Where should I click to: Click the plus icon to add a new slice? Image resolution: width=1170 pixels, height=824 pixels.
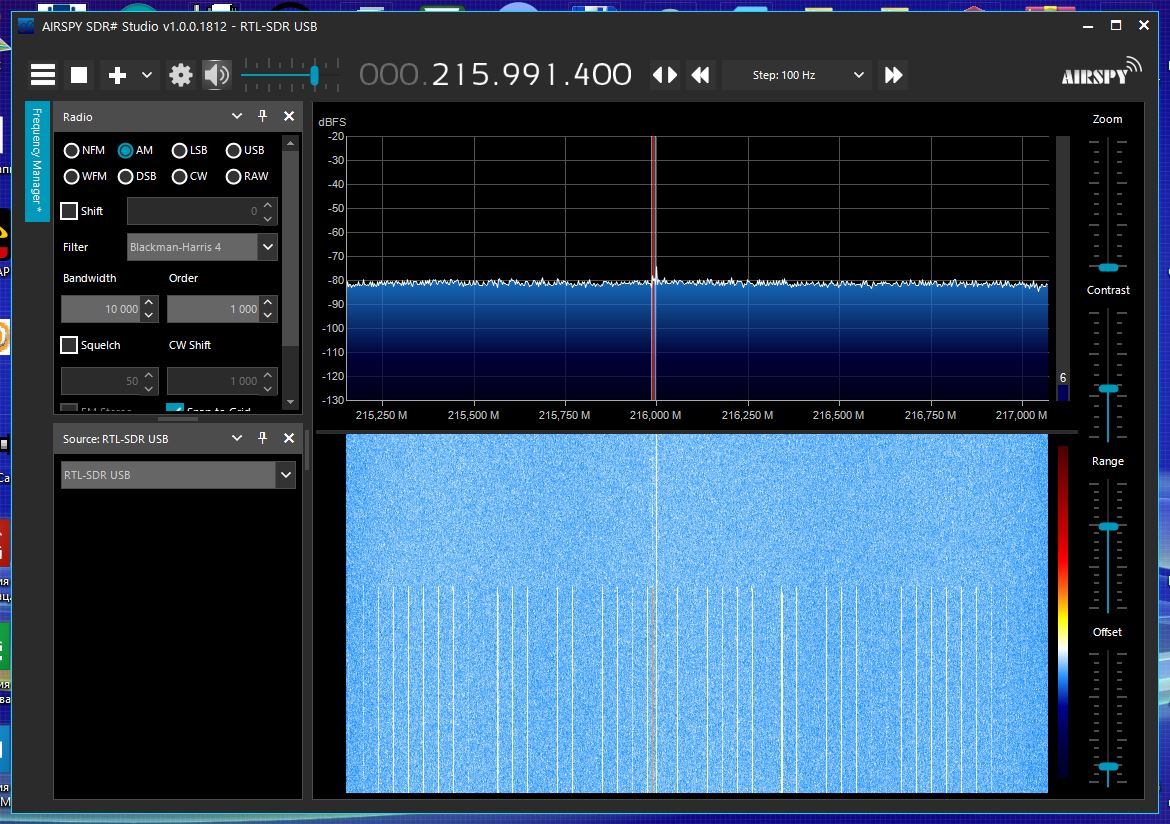(x=117, y=75)
